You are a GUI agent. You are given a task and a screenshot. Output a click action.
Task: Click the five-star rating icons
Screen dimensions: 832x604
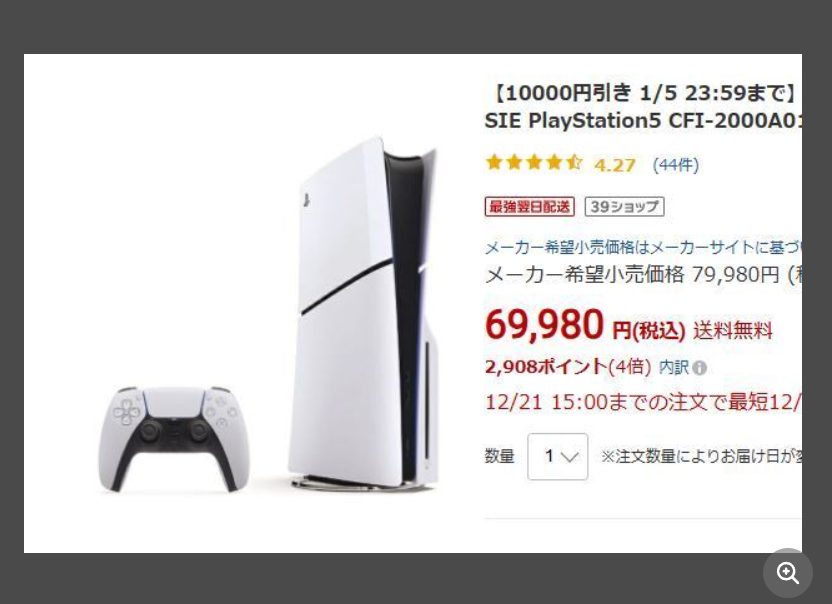(534, 162)
